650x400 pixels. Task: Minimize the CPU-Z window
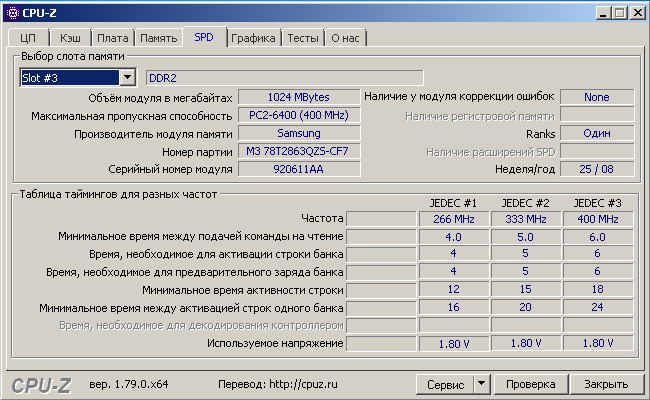(604, 13)
